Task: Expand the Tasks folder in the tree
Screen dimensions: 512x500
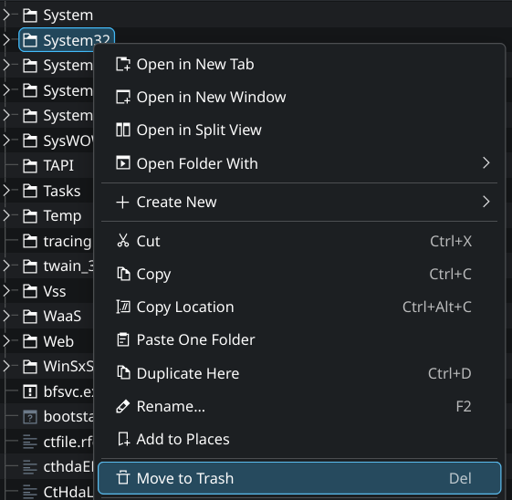Action: pos(6,191)
